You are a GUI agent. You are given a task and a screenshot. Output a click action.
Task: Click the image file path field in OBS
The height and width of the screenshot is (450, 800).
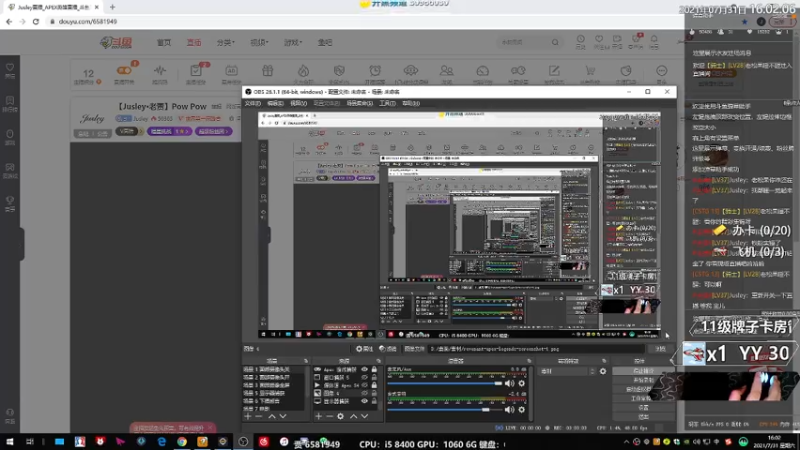pyautogui.click(x=536, y=349)
